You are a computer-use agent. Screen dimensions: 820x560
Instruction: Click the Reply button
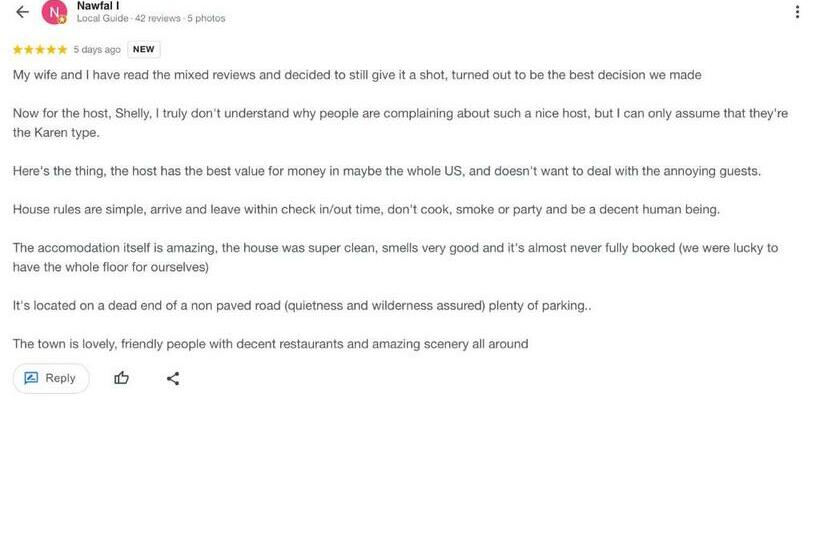click(51, 378)
